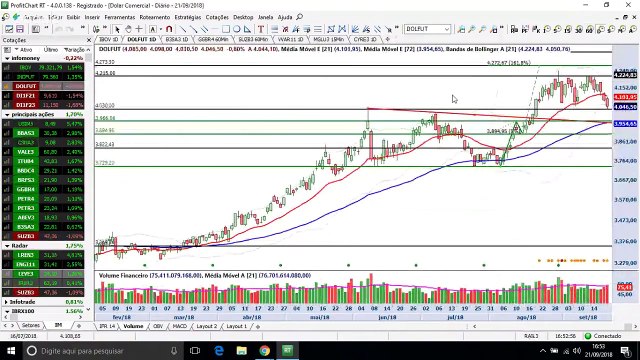
Task: Open File Explorer from taskbar
Action: coord(242,351)
